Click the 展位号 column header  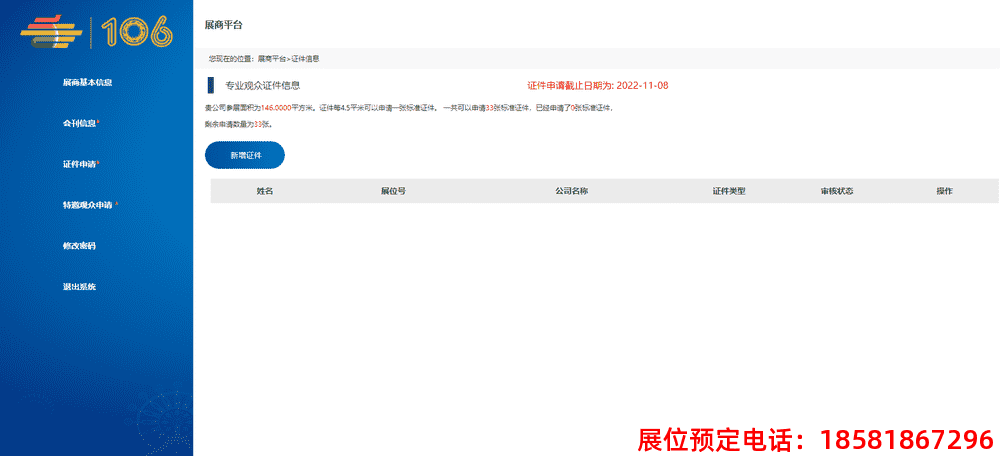[393, 191]
